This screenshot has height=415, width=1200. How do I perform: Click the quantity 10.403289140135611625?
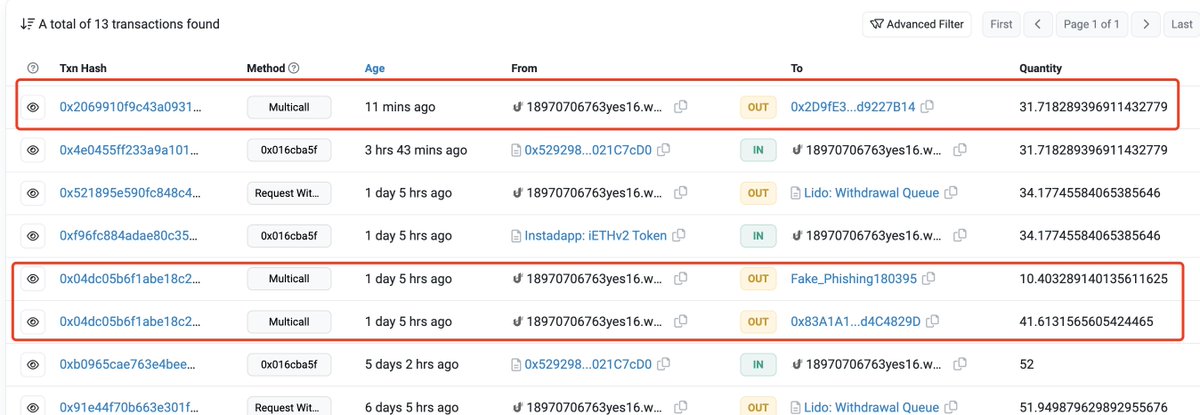coord(1094,278)
